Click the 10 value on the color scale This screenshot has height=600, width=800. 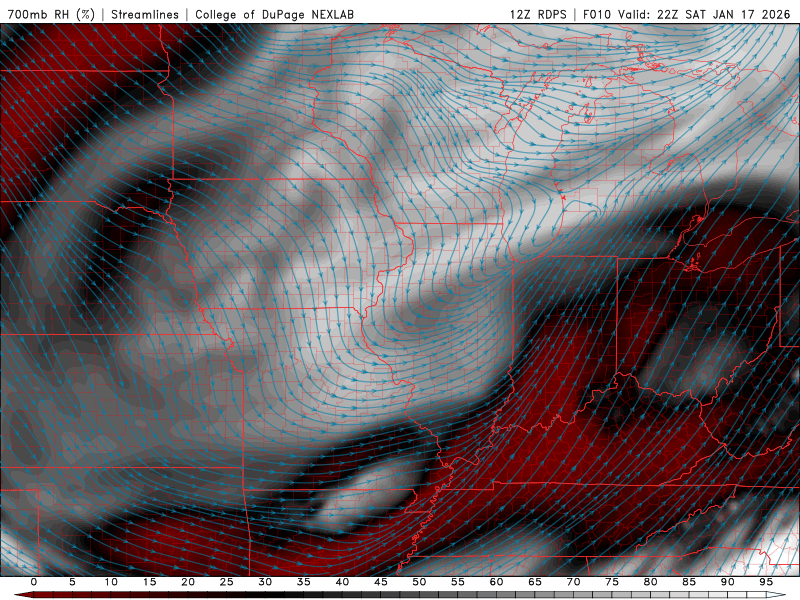(x=111, y=582)
